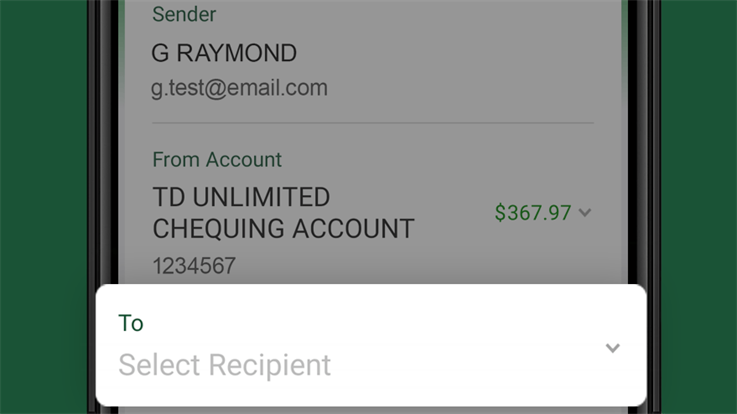
Task: Open the Select Recipient dropdown field
Action: click(x=371, y=345)
